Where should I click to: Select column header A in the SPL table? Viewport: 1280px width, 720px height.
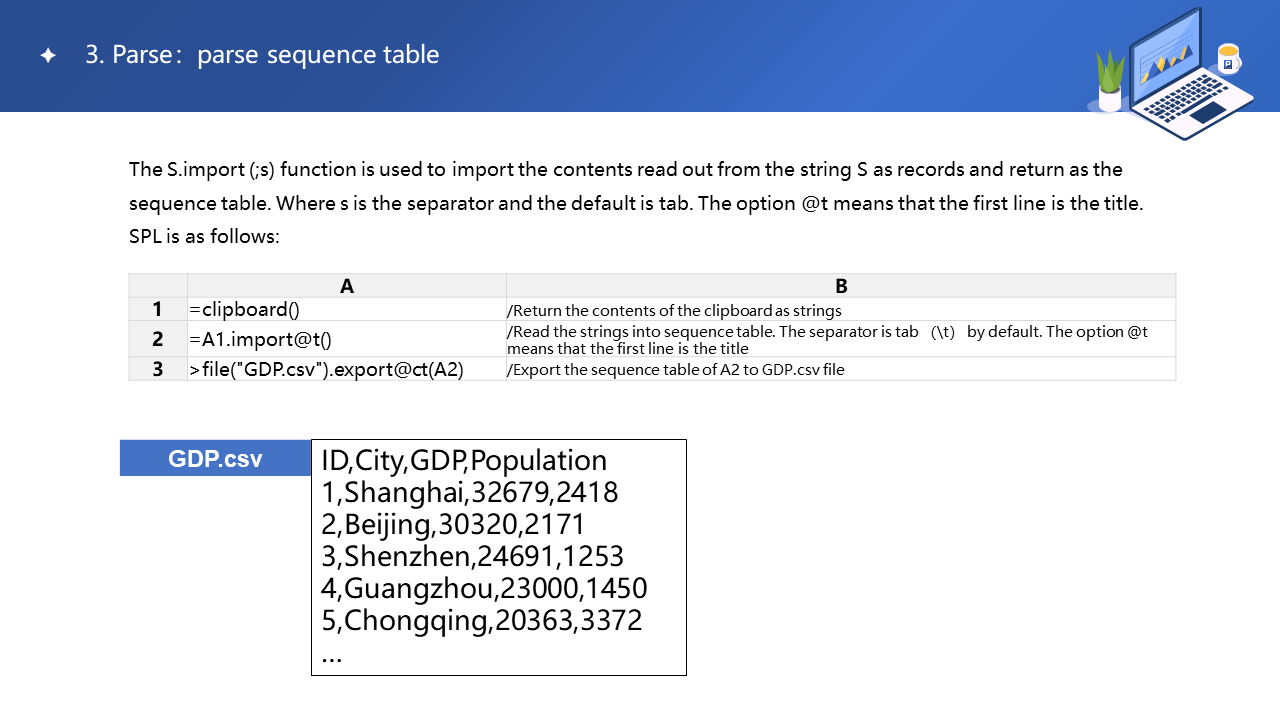coord(347,286)
